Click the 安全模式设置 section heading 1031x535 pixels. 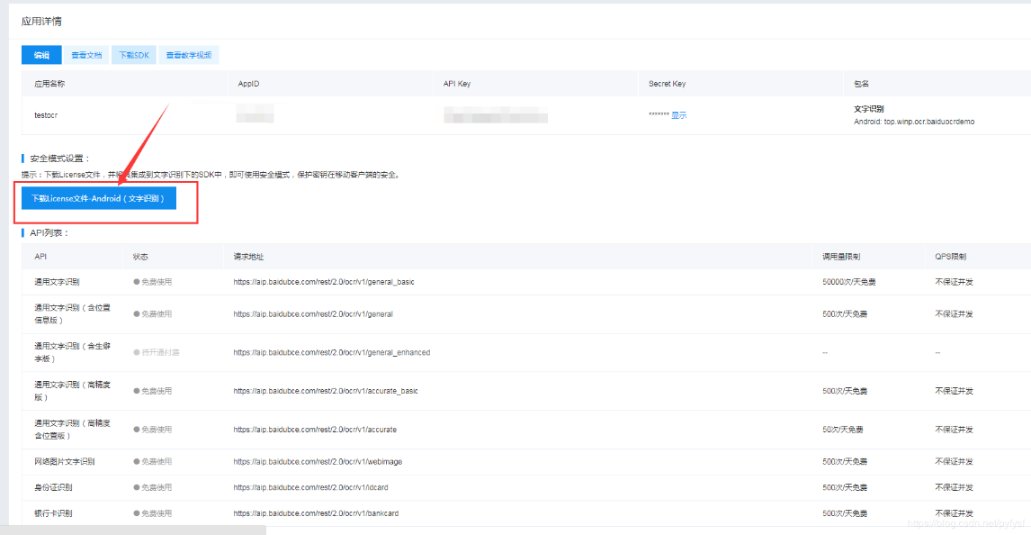coord(59,158)
